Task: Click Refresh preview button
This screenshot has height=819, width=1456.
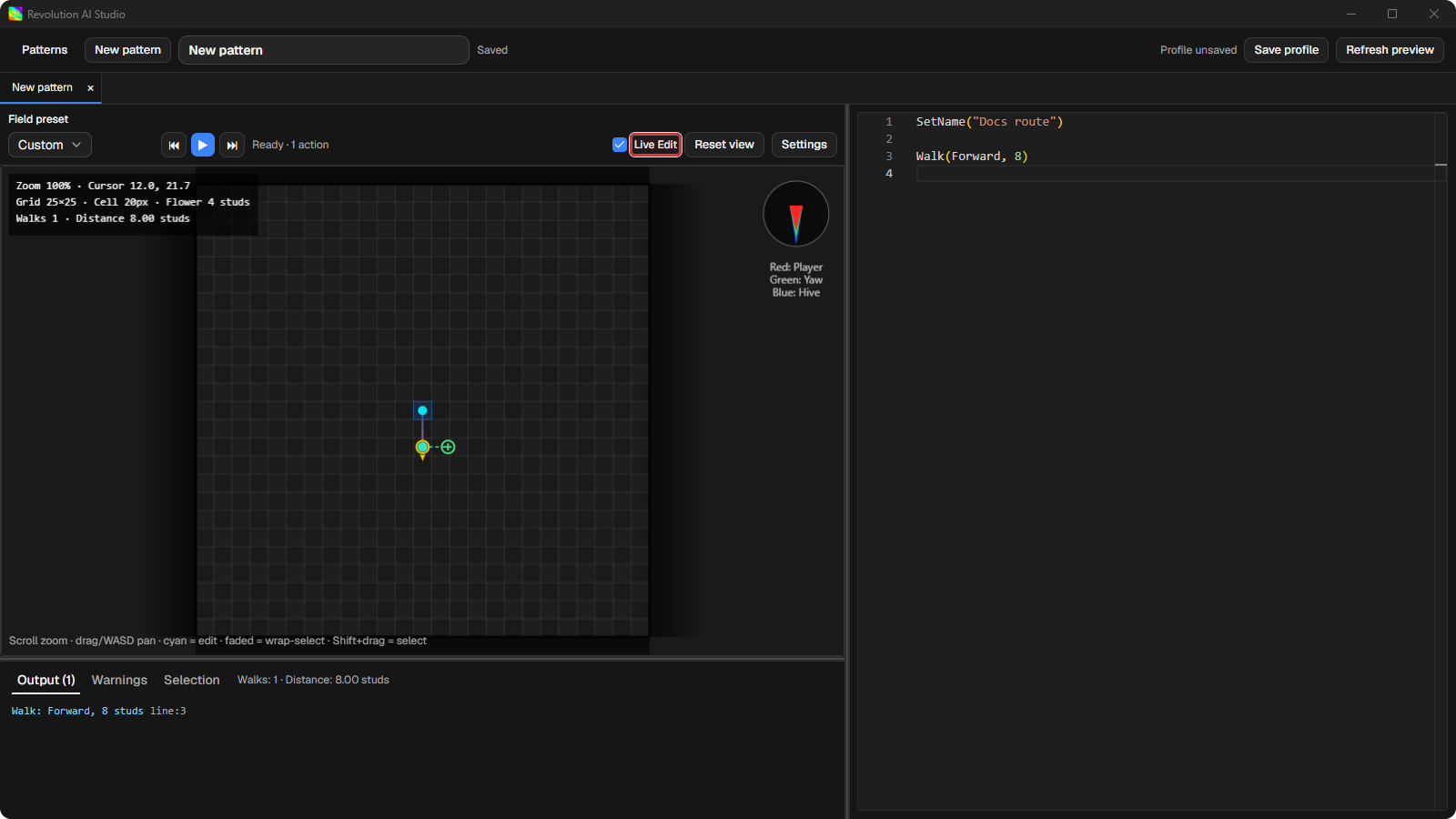Action: click(1390, 50)
